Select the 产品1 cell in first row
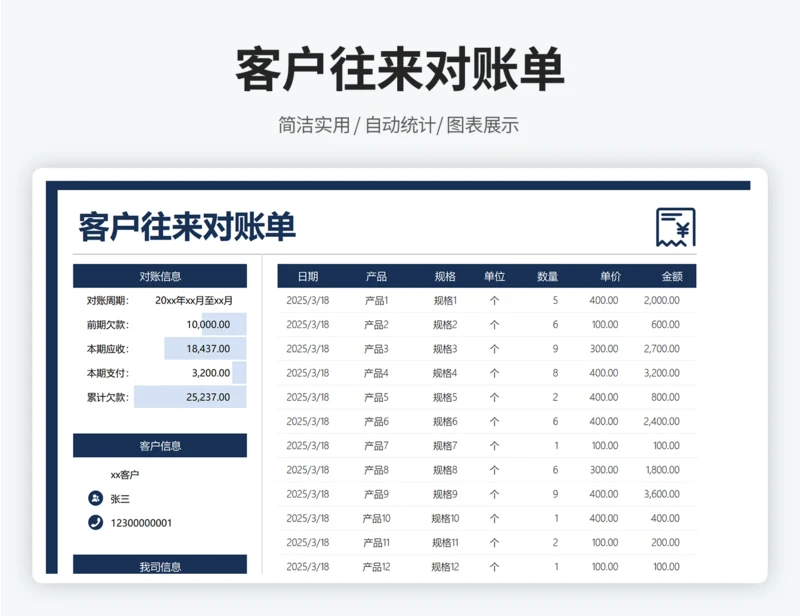Image resolution: width=800 pixels, height=616 pixels. point(376,300)
